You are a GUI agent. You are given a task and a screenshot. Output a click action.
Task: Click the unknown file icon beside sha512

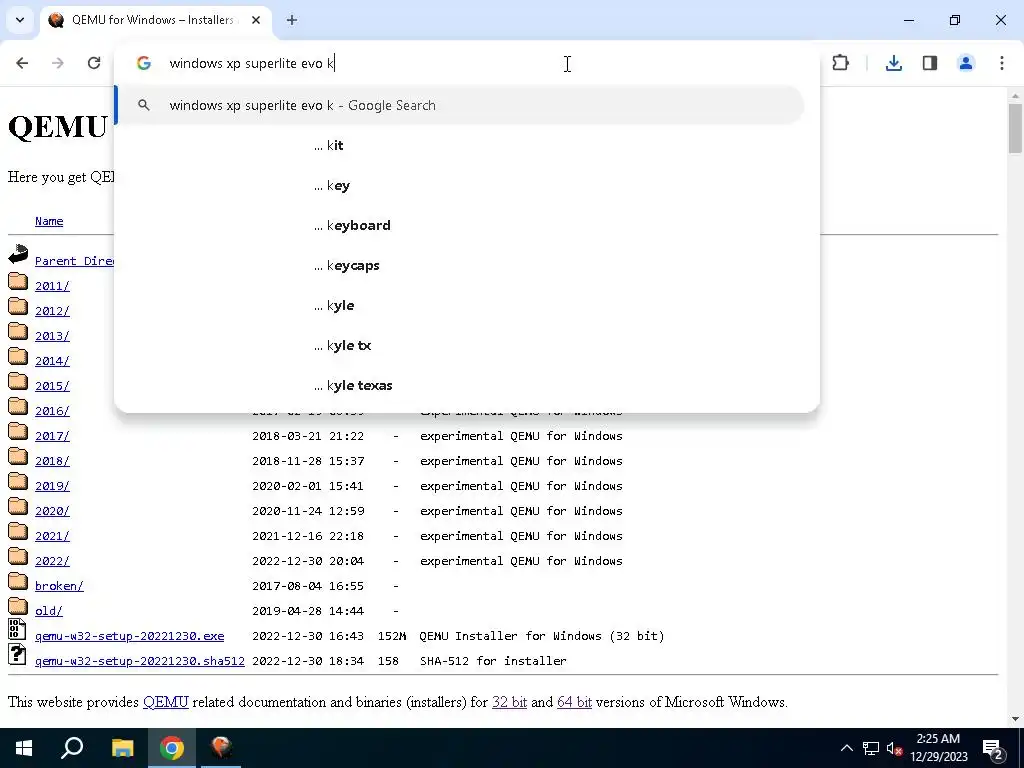point(17,654)
